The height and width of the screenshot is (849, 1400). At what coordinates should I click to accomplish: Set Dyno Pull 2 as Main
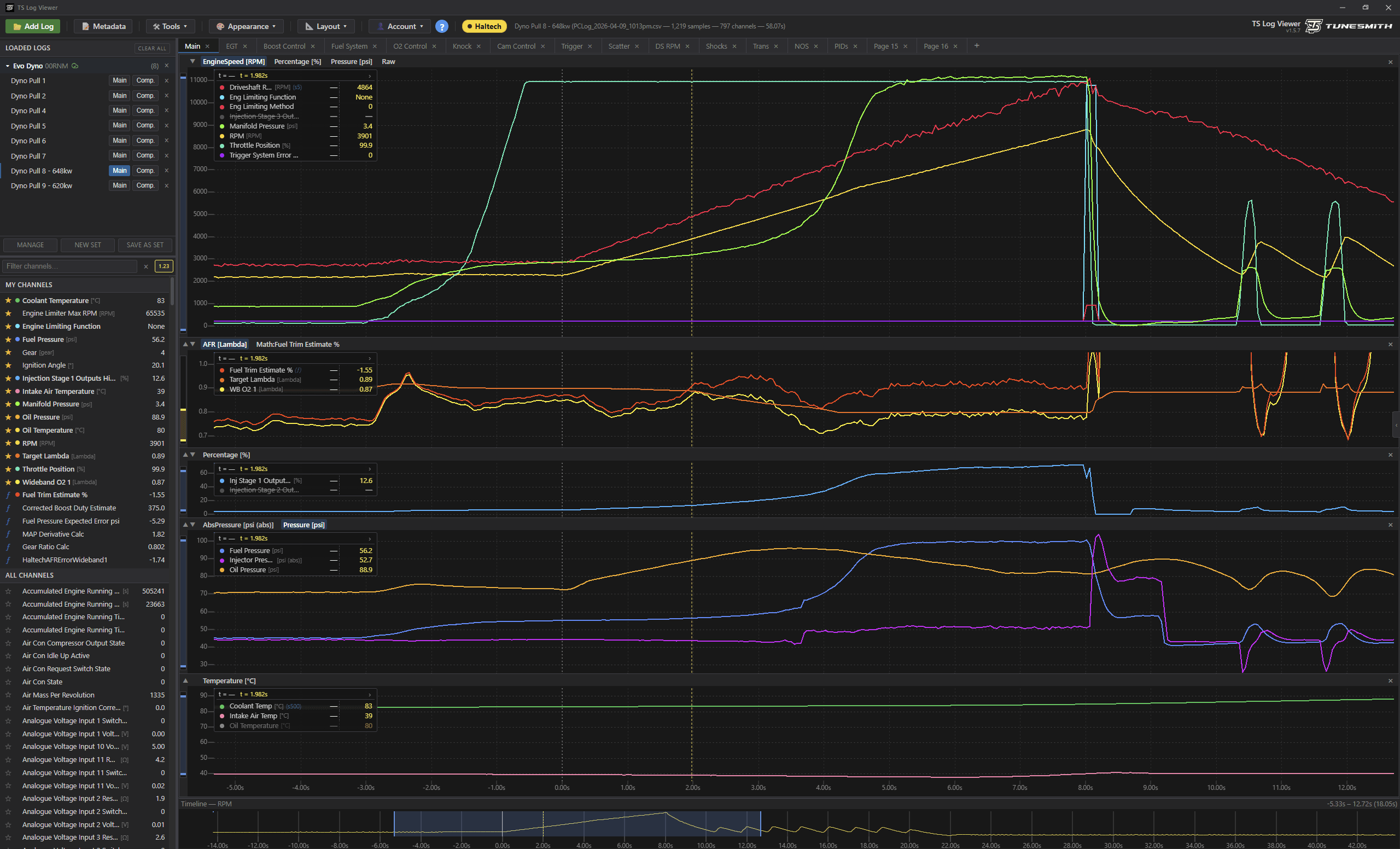(119, 96)
